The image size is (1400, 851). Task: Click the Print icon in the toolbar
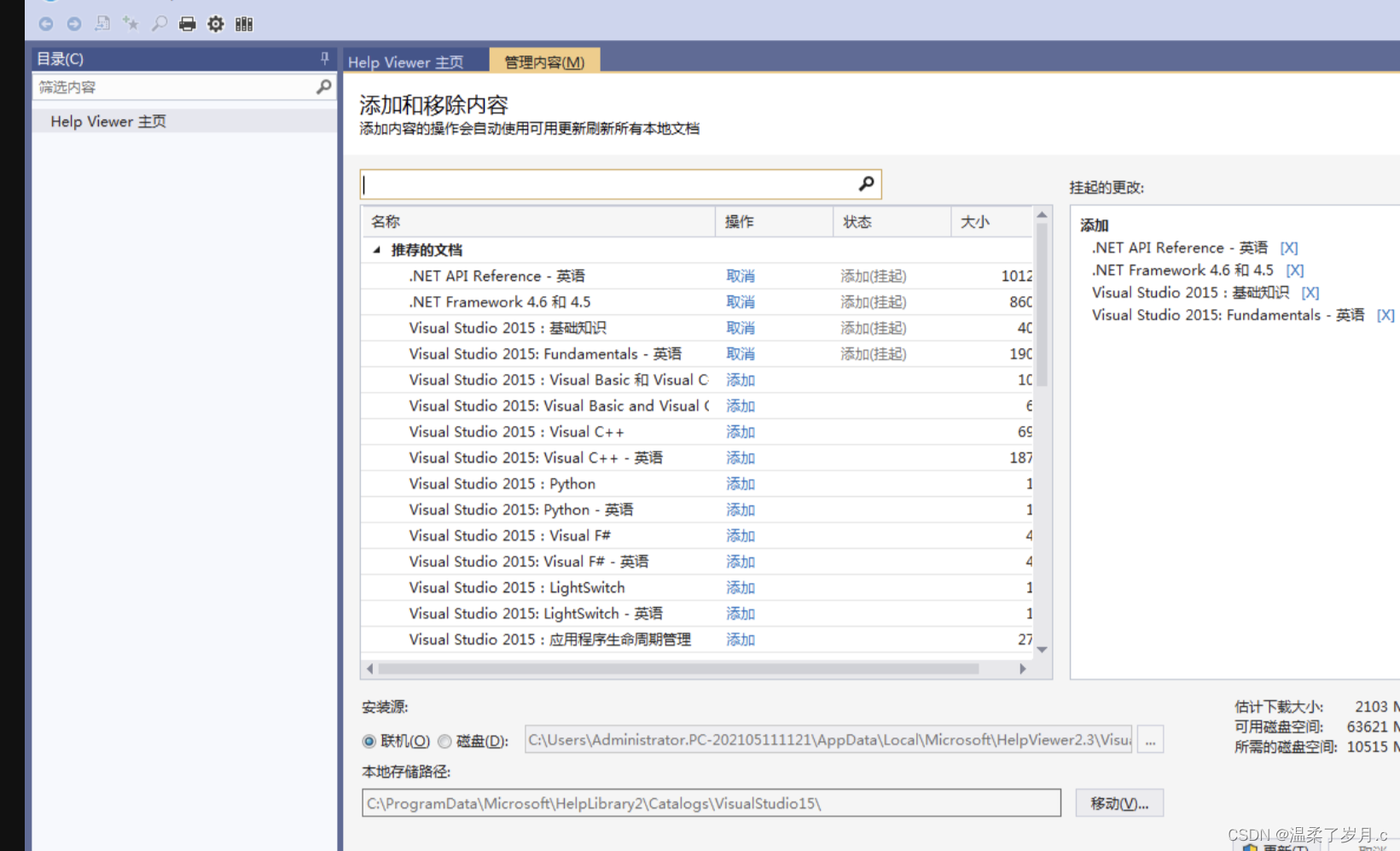[187, 24]
